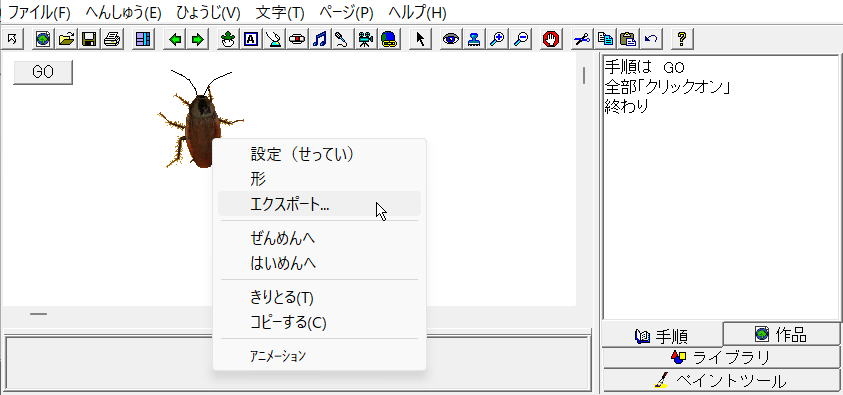Go to previous page with left green arrow
This screenshot has width=843, height=395.
[175, 39]
